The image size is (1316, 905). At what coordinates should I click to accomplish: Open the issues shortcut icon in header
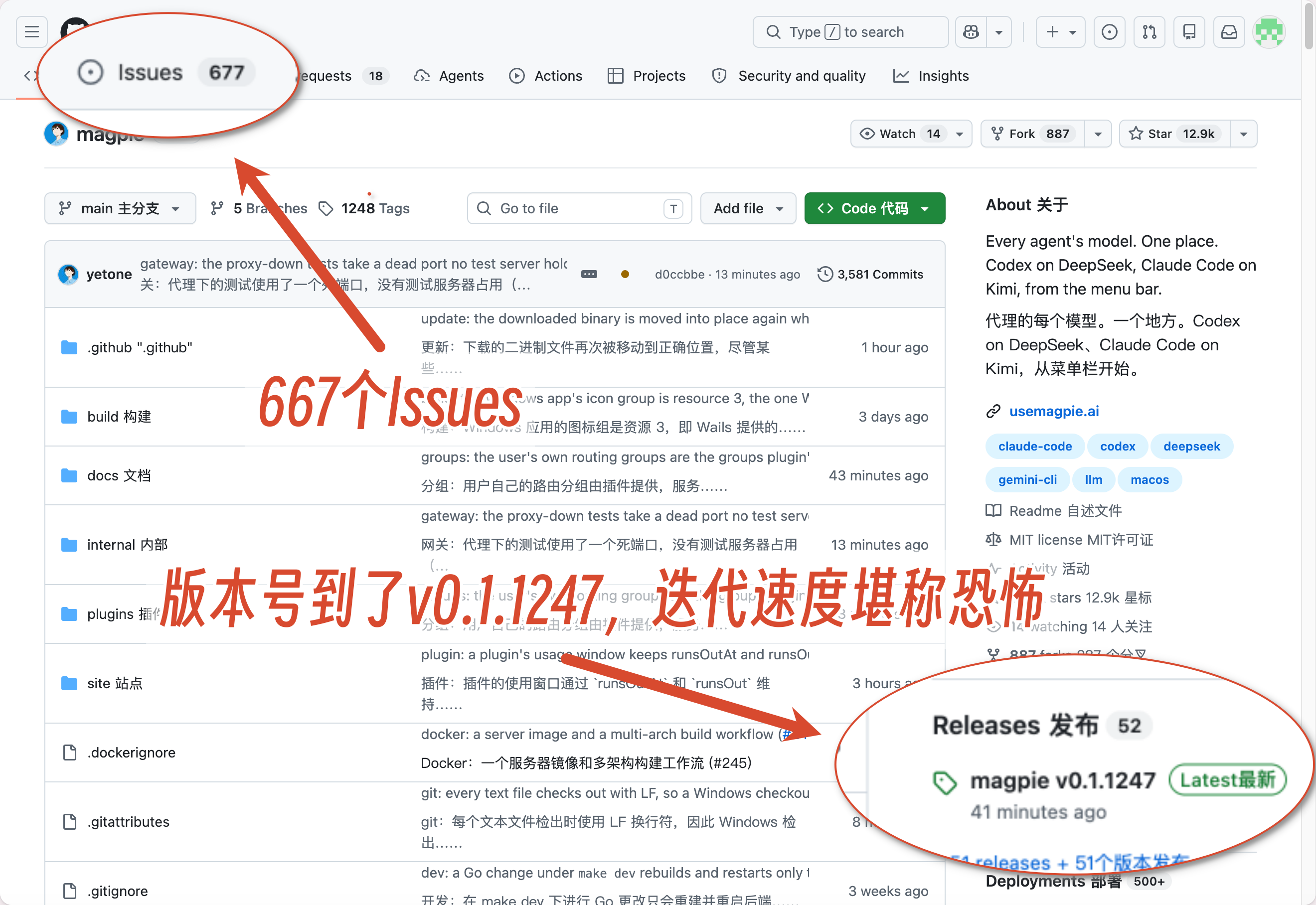point(1109,32)
